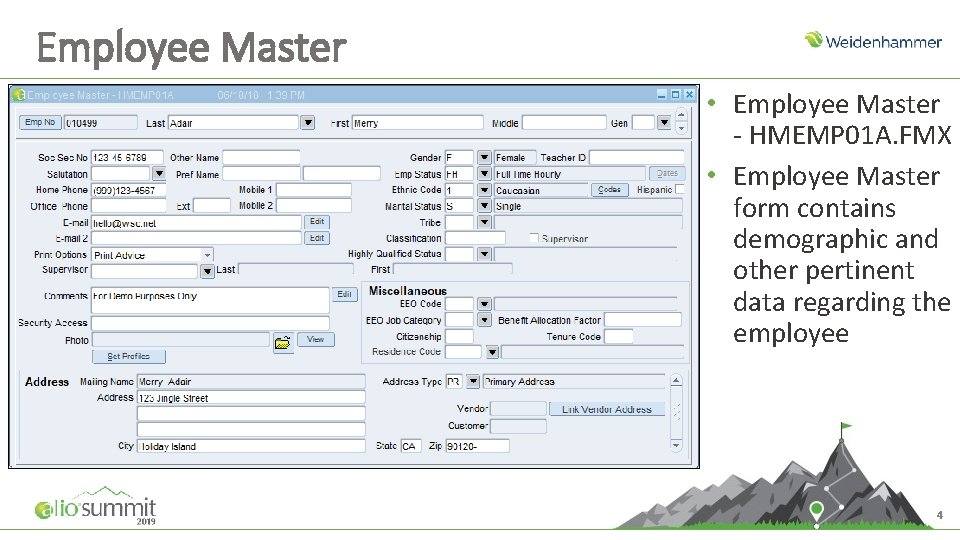Click the Vendor field
The height and width of the screenshot is (540, 960).
tap(519, 409)
